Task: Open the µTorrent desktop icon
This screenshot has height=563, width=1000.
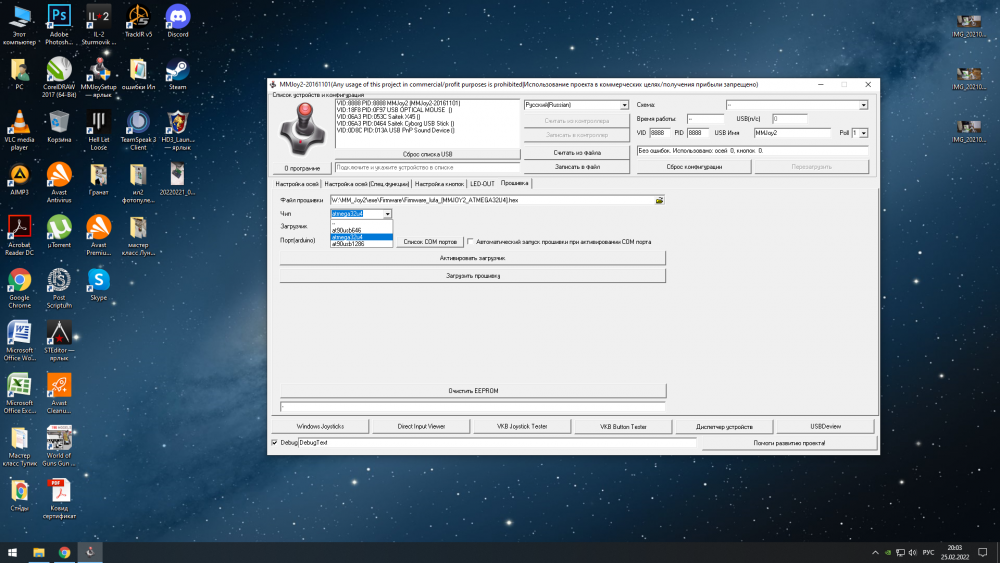Action: click(59, 229)
